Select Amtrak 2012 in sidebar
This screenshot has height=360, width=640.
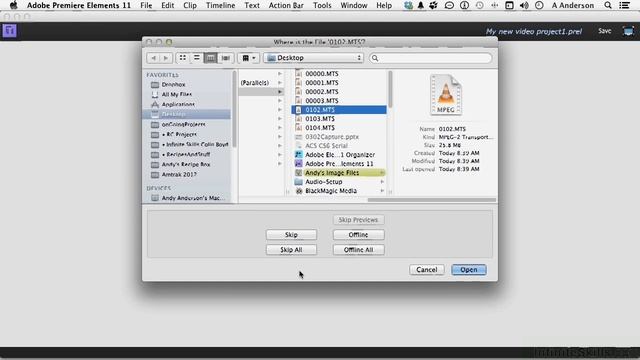pos(179,175)
